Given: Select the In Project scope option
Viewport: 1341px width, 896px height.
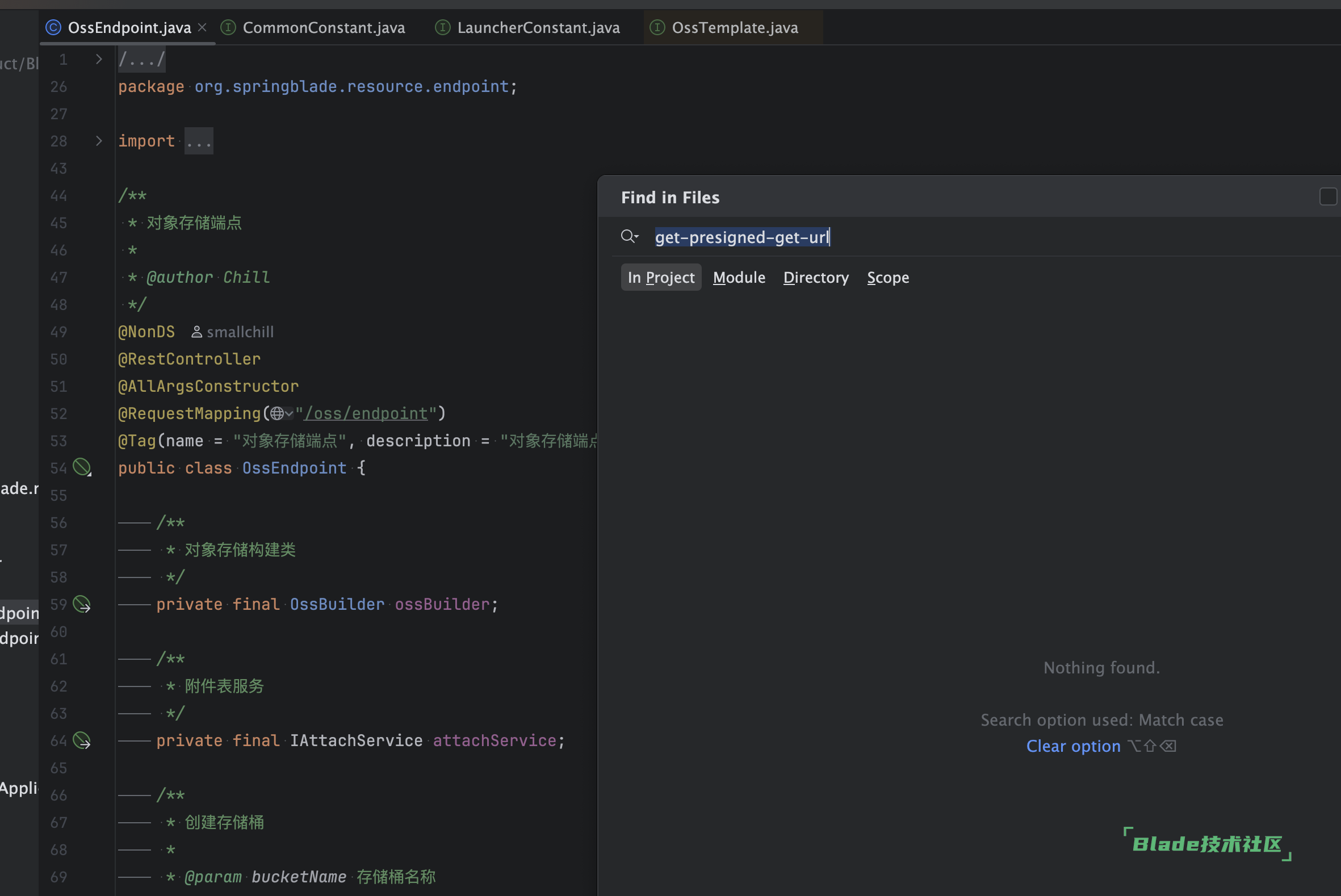Looking at the screenshot, I should [x=660, y=277].
